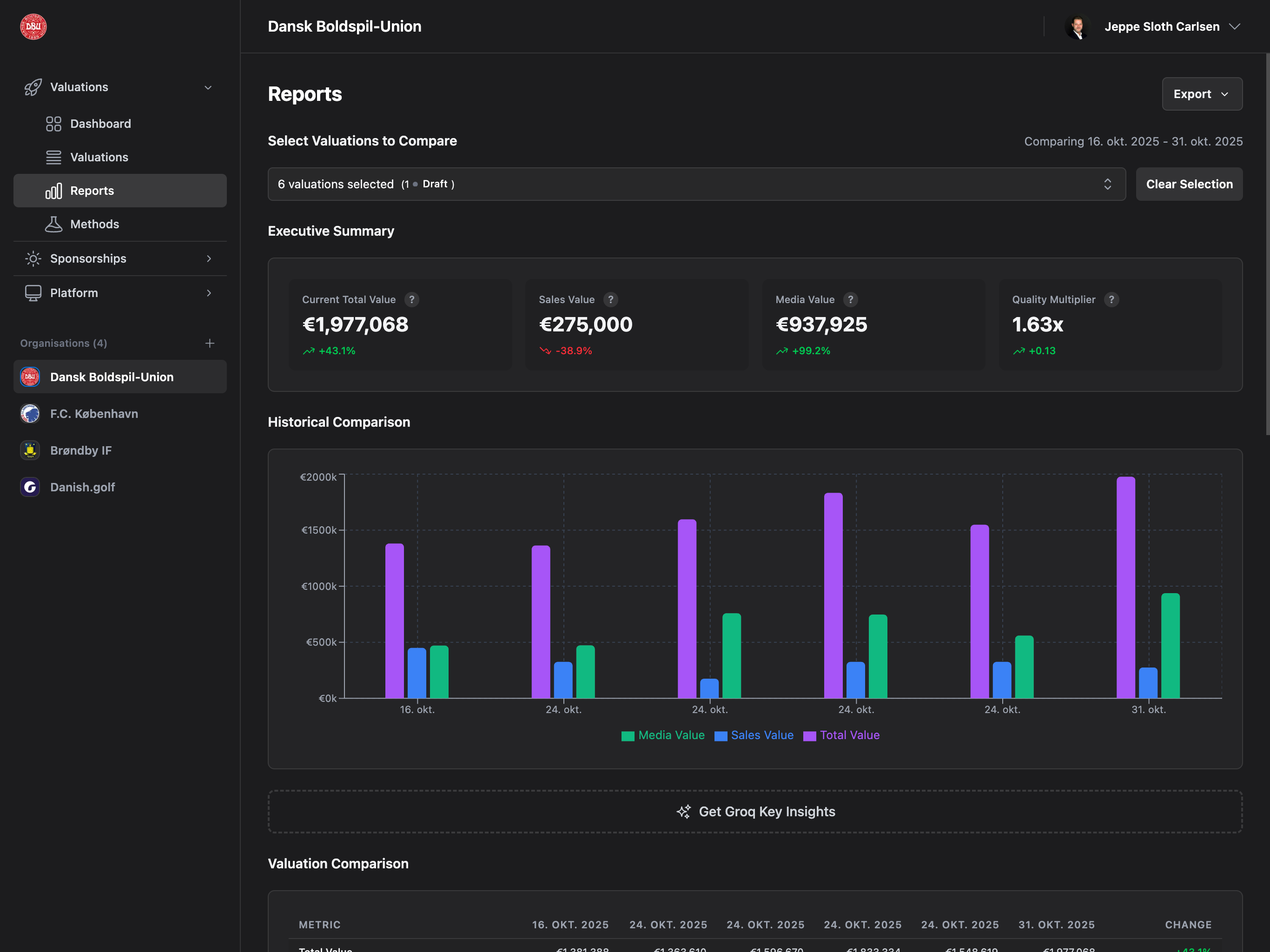Click the Current Total Value help icon
Image resolution: width=1270 pixels, height=952 pixels.
[x=411, y=300]
